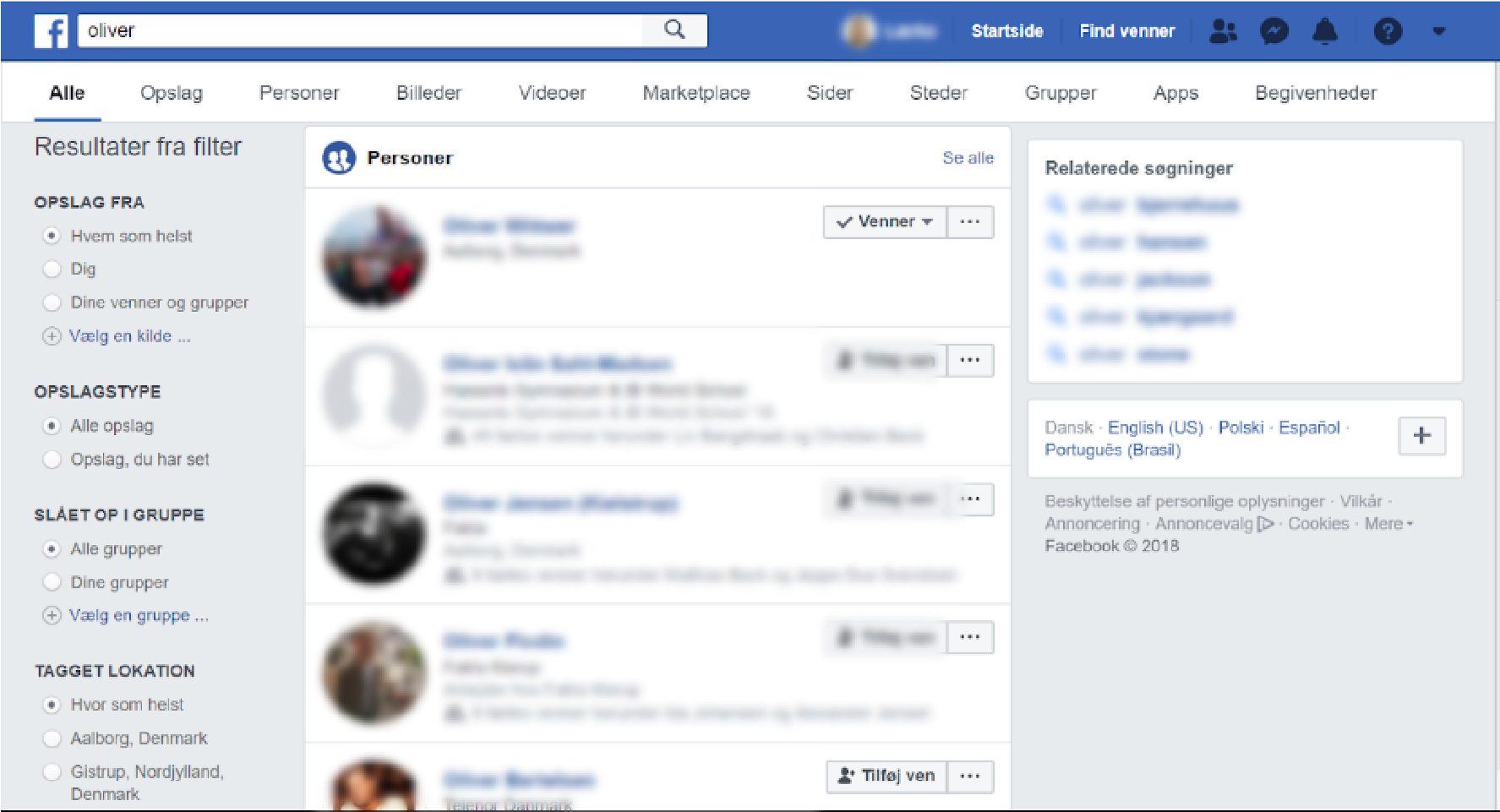Select Dine grupper radio button
Viewport: 1500px width, 812px height.
click(52, 582)
